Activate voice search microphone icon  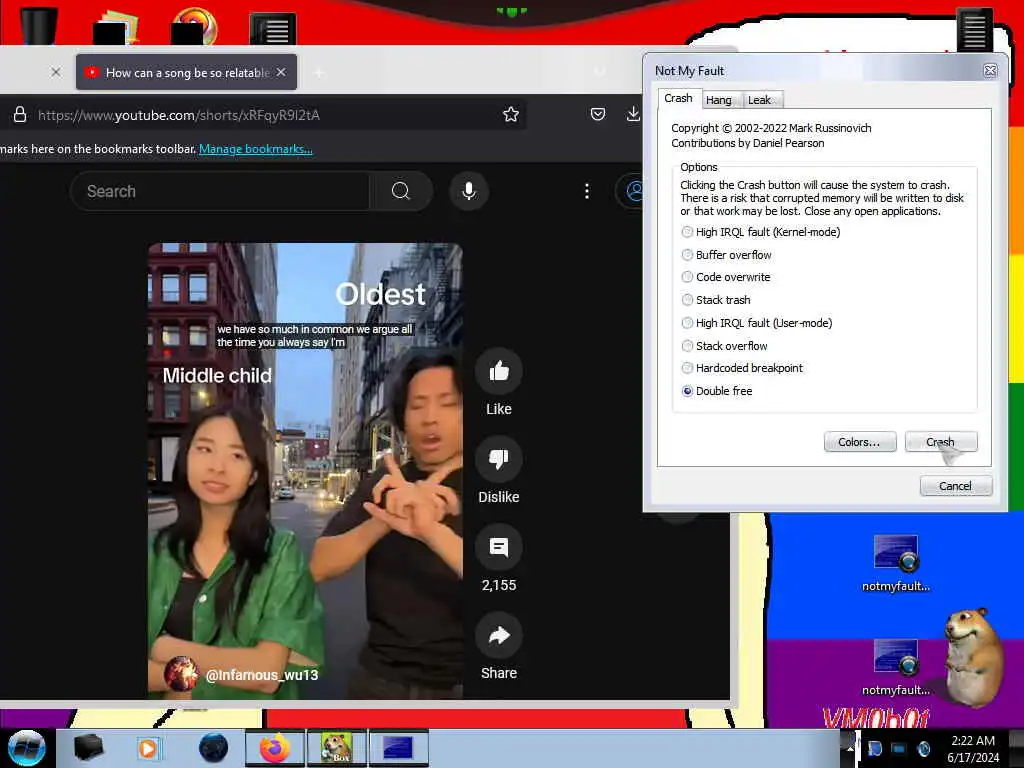[469, 191]
